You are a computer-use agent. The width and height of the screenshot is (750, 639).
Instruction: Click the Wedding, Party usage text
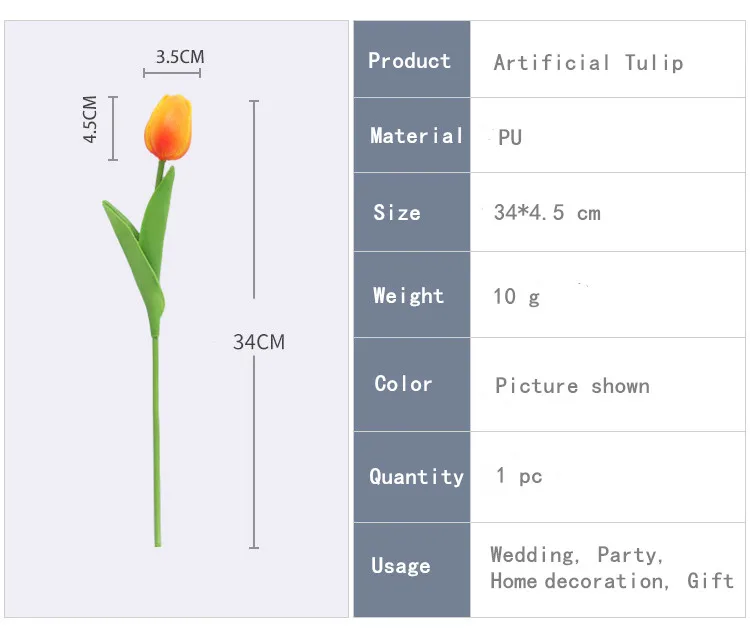pyautogui.click(x=576, y=555)
